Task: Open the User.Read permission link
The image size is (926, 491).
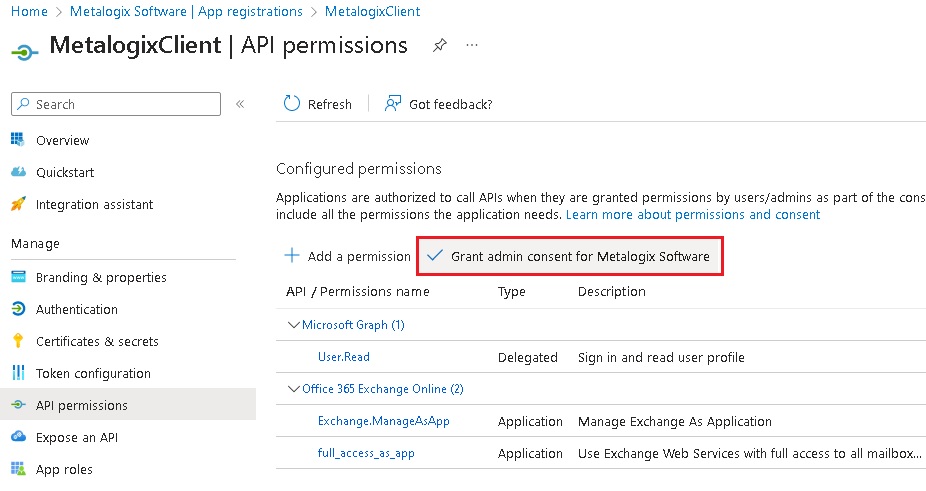Action: pyautogui.click(x=344, y=357)
